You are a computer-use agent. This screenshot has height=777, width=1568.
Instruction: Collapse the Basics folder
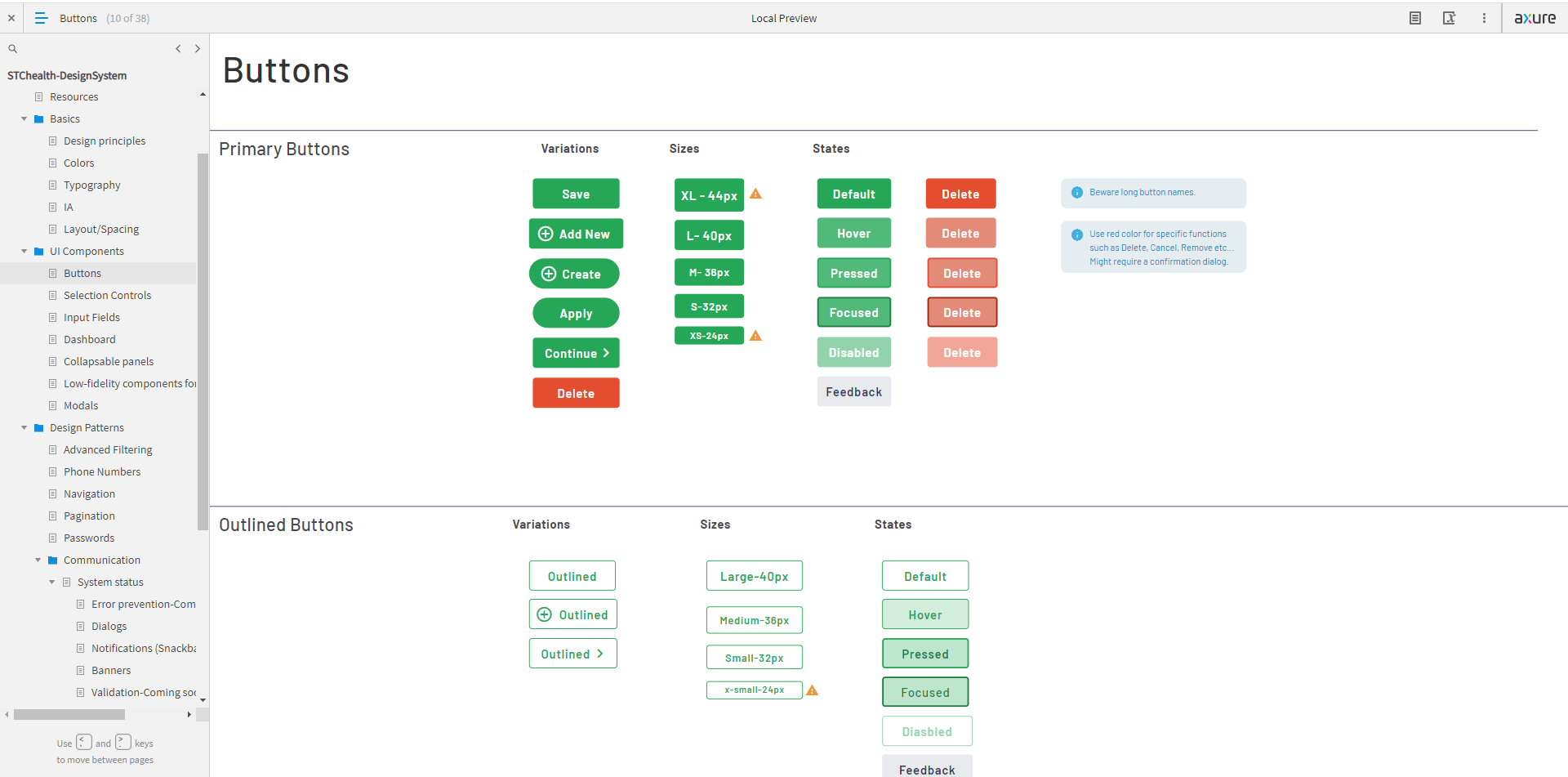coord(24,119)
